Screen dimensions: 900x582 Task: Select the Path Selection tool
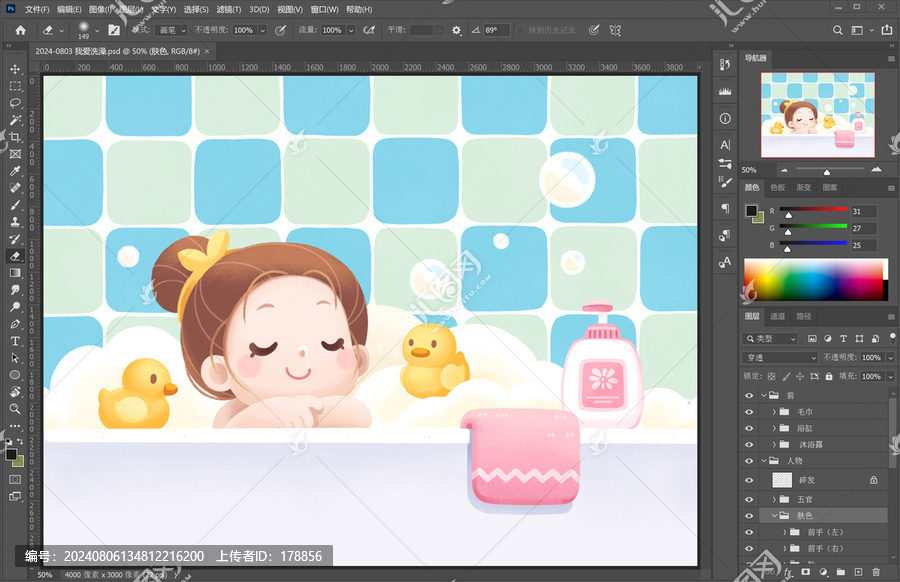(x=15, y=358)
